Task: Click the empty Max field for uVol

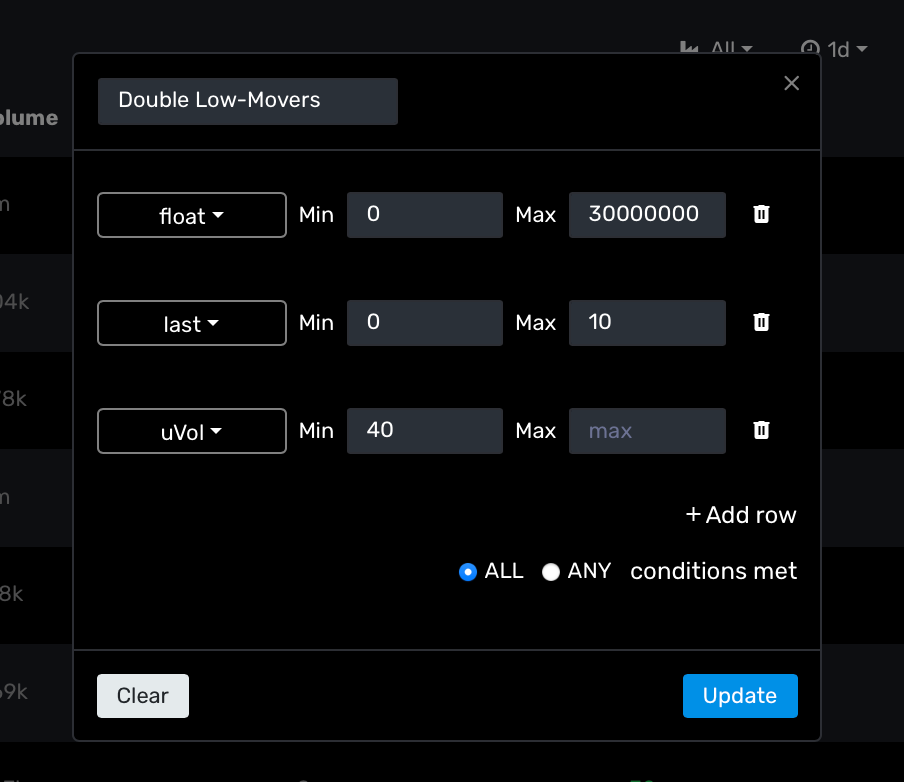Action: pos(647,431)
